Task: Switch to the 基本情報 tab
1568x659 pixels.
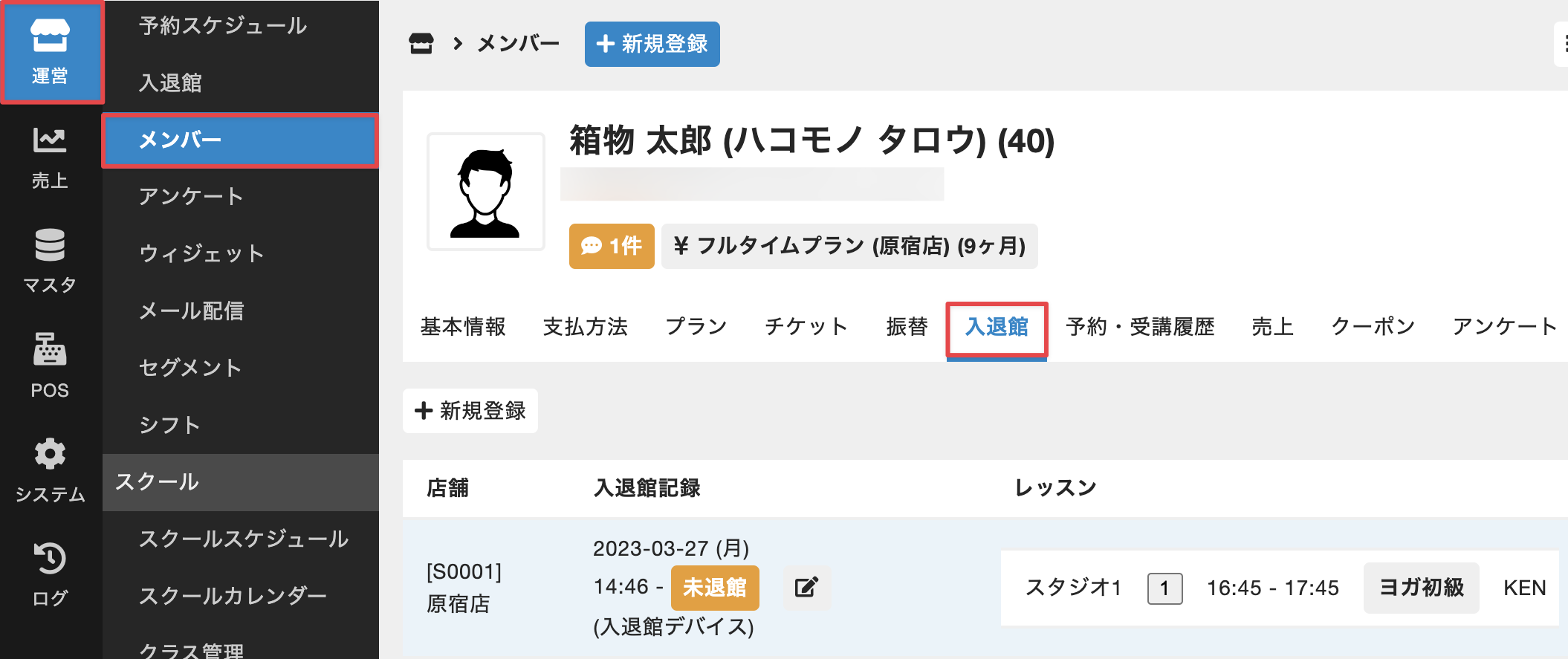Action: click(463, 327)
